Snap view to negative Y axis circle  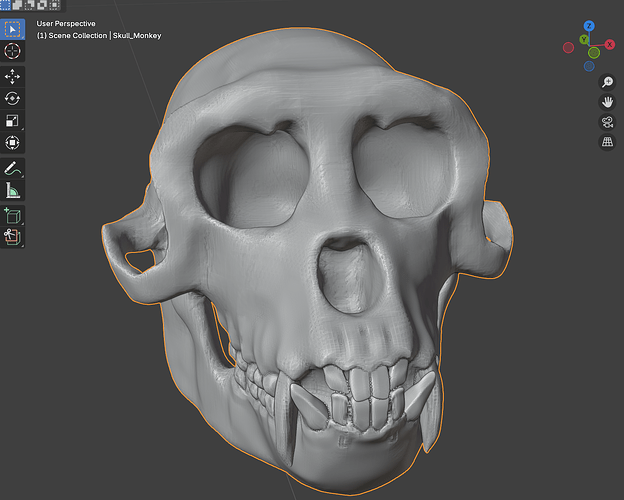(594, 53)
